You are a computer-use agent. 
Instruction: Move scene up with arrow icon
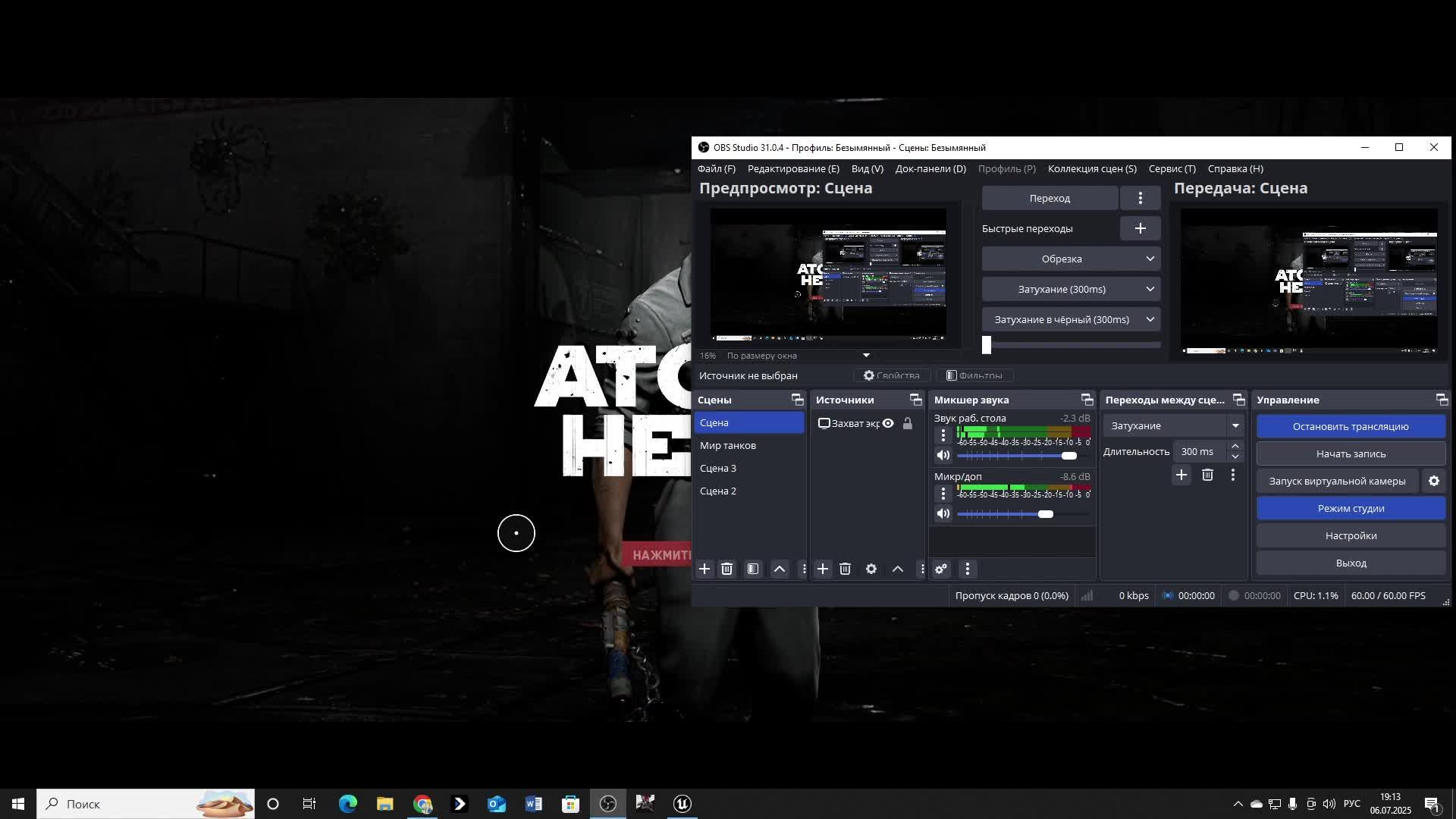tap(779, 569)
